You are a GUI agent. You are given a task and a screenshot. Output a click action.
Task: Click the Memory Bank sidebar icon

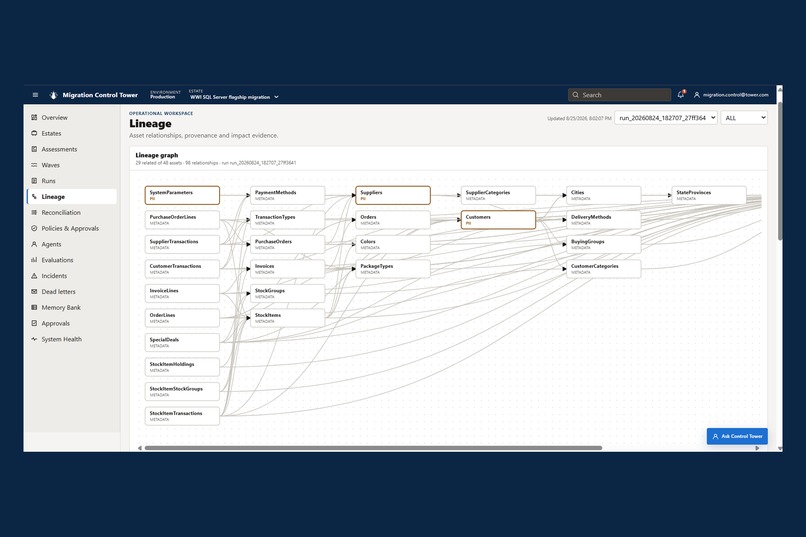pos(34,308)
